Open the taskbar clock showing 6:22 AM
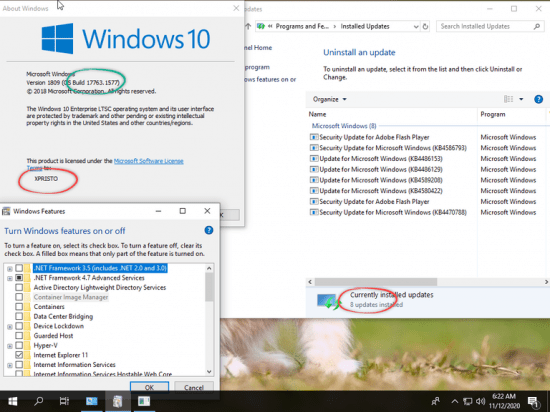This screenshot has width=550, height=412. [x=504, y=401]
